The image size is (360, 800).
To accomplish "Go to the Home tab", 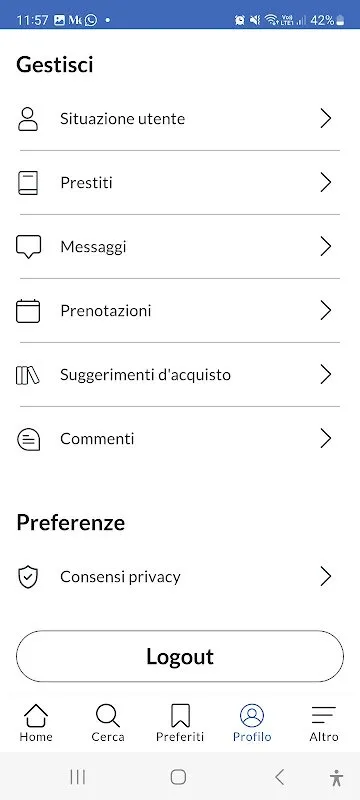I will click(x=36, y=723).
